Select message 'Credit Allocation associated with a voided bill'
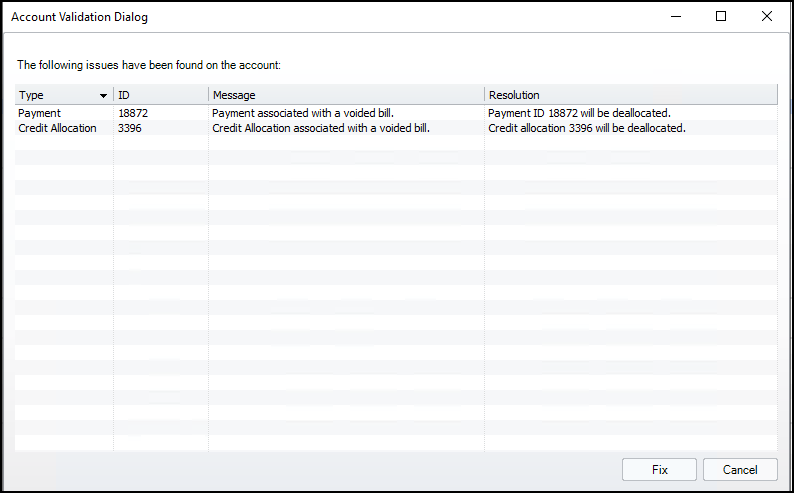 coord(320,128)
